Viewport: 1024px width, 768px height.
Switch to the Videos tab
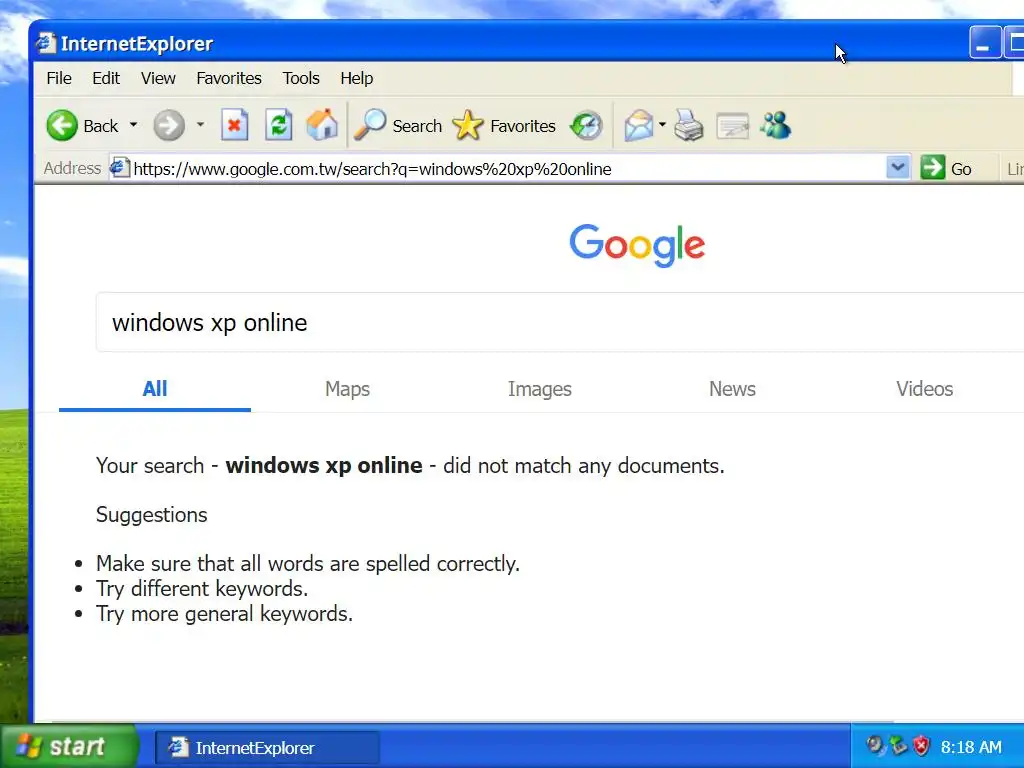tap(924, 389)
